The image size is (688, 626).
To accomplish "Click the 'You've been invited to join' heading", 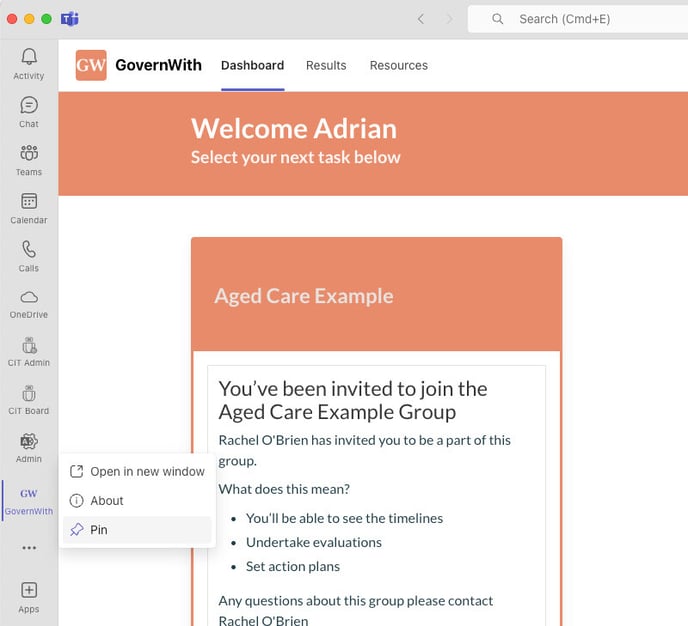I will pos(353,401).
